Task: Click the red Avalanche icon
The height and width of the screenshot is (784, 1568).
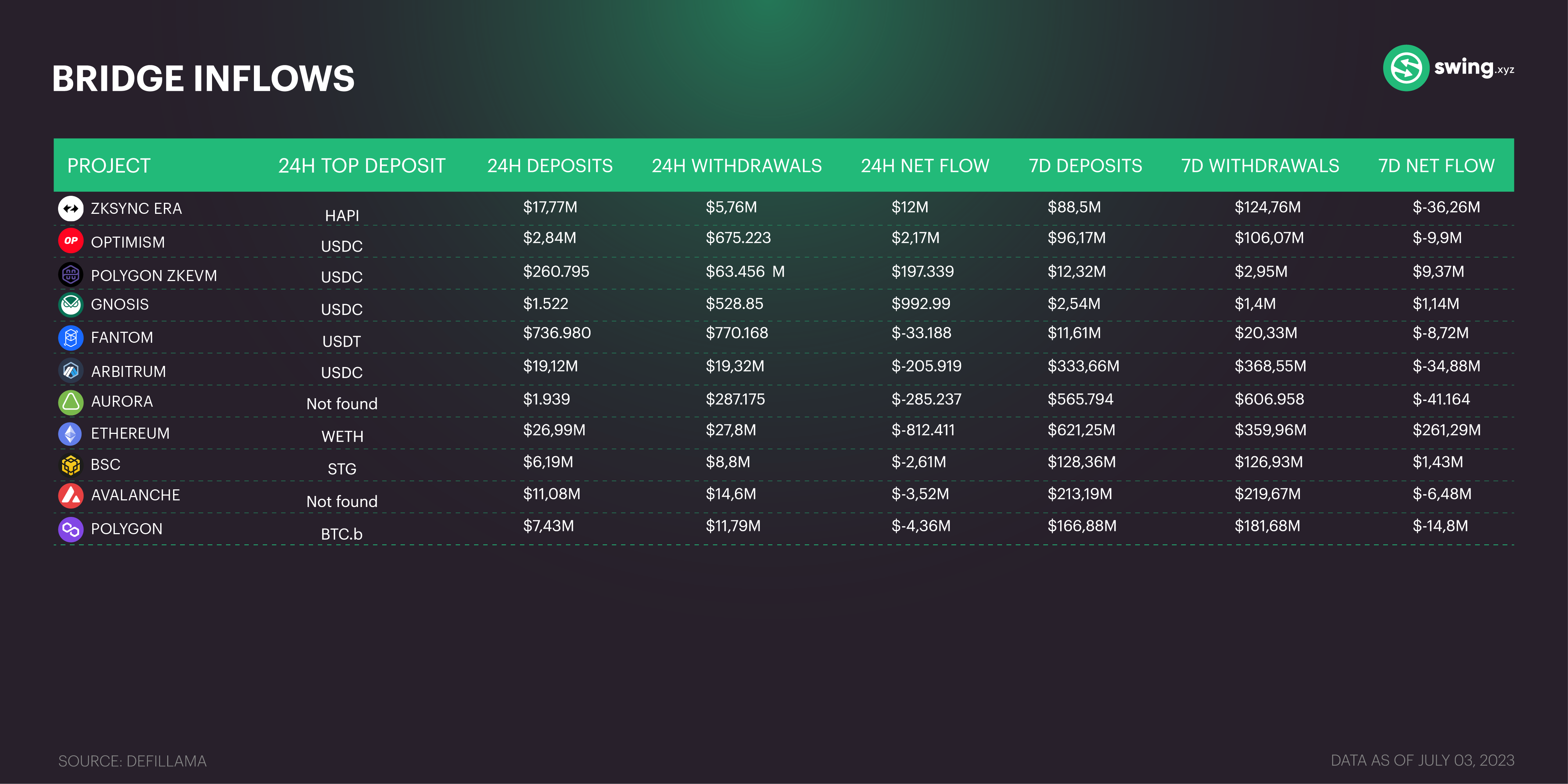Action: point(71,496)
